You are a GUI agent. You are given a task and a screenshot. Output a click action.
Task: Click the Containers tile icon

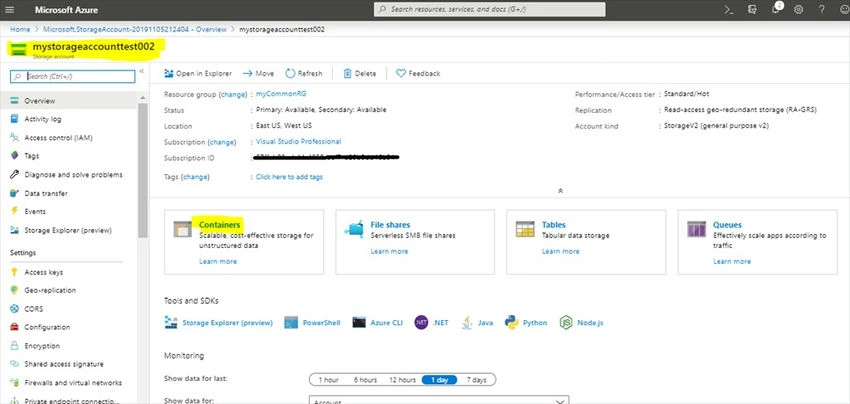[183, 229]
